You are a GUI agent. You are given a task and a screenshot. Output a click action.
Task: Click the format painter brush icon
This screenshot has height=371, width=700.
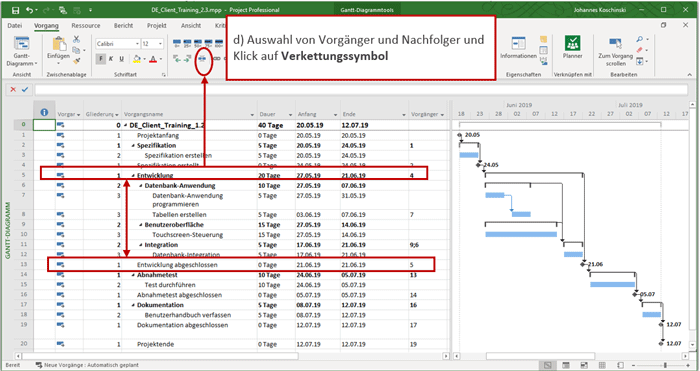click(x=76, y=60)
